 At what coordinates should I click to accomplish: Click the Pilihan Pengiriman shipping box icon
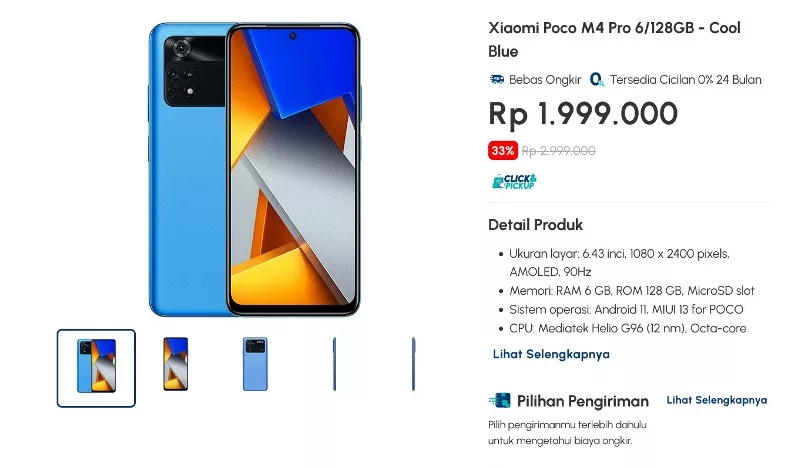click(x=499, y=401)
